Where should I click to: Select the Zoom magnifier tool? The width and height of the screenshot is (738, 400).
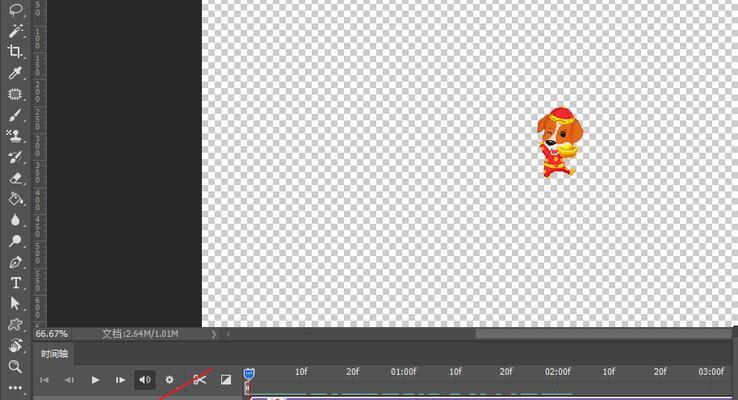[15, 366]
